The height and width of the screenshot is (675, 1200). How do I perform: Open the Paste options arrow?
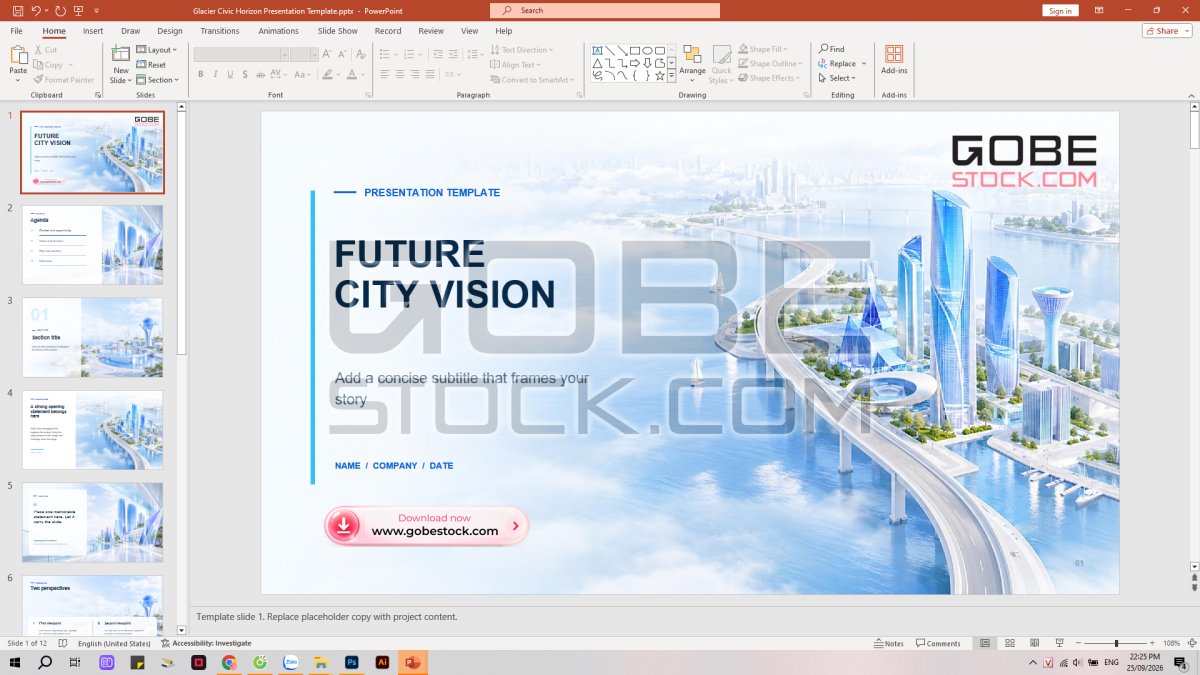tap(18, 79)
